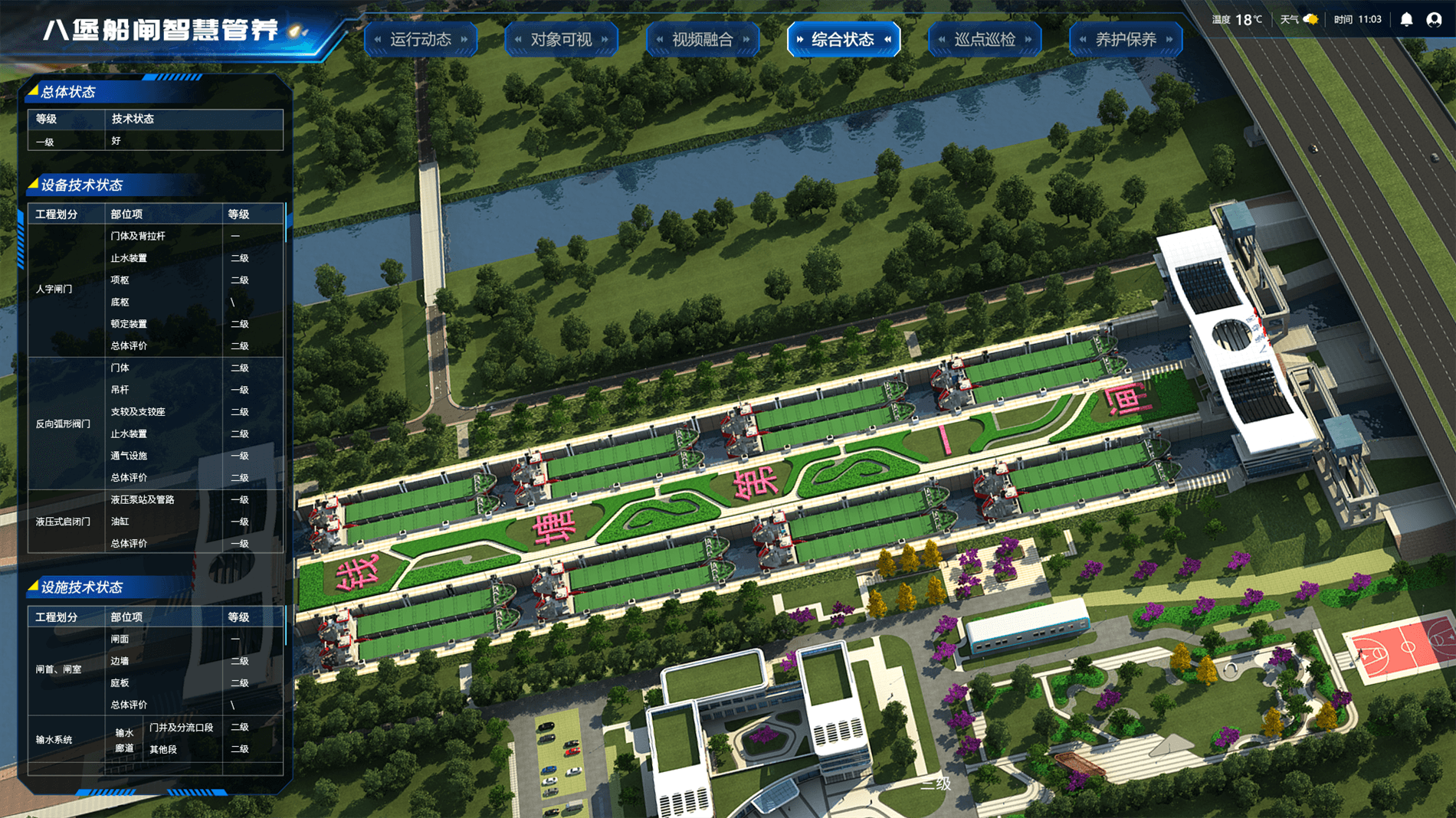Click the yellow triangle beside 设施技术状态

click(x=33, y=587)
